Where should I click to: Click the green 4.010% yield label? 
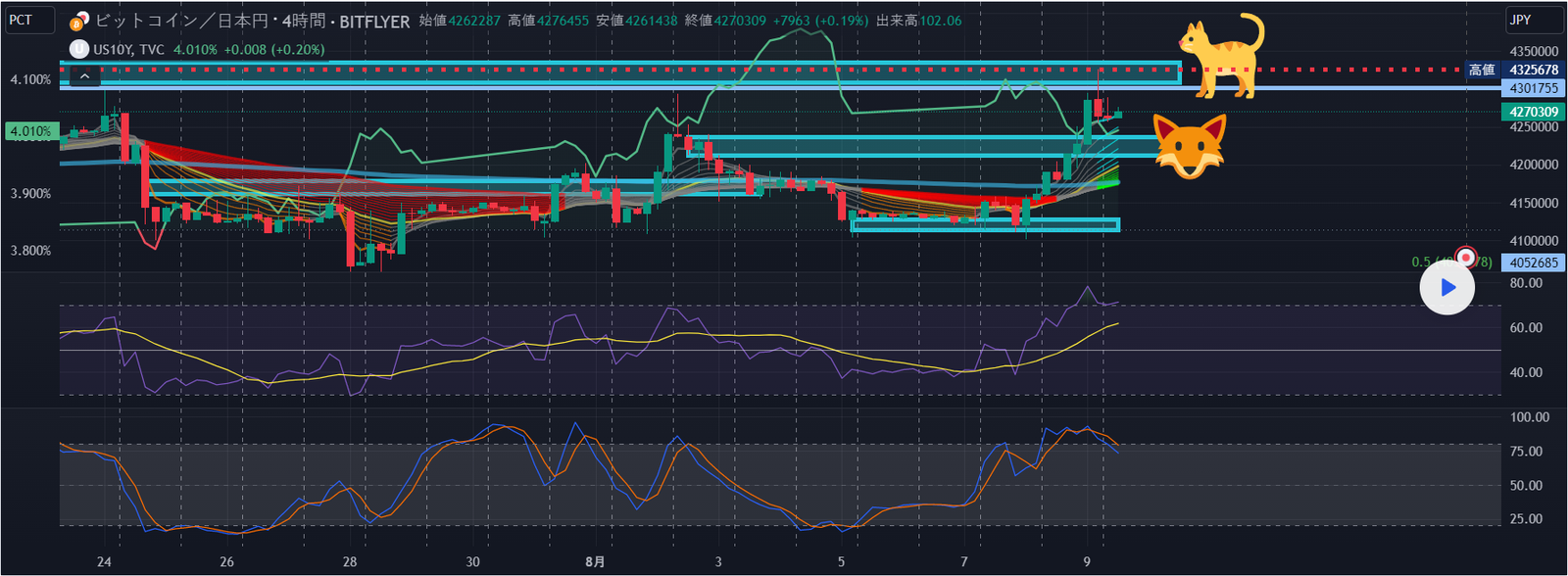pyautogui.click(x=29, y=131)
